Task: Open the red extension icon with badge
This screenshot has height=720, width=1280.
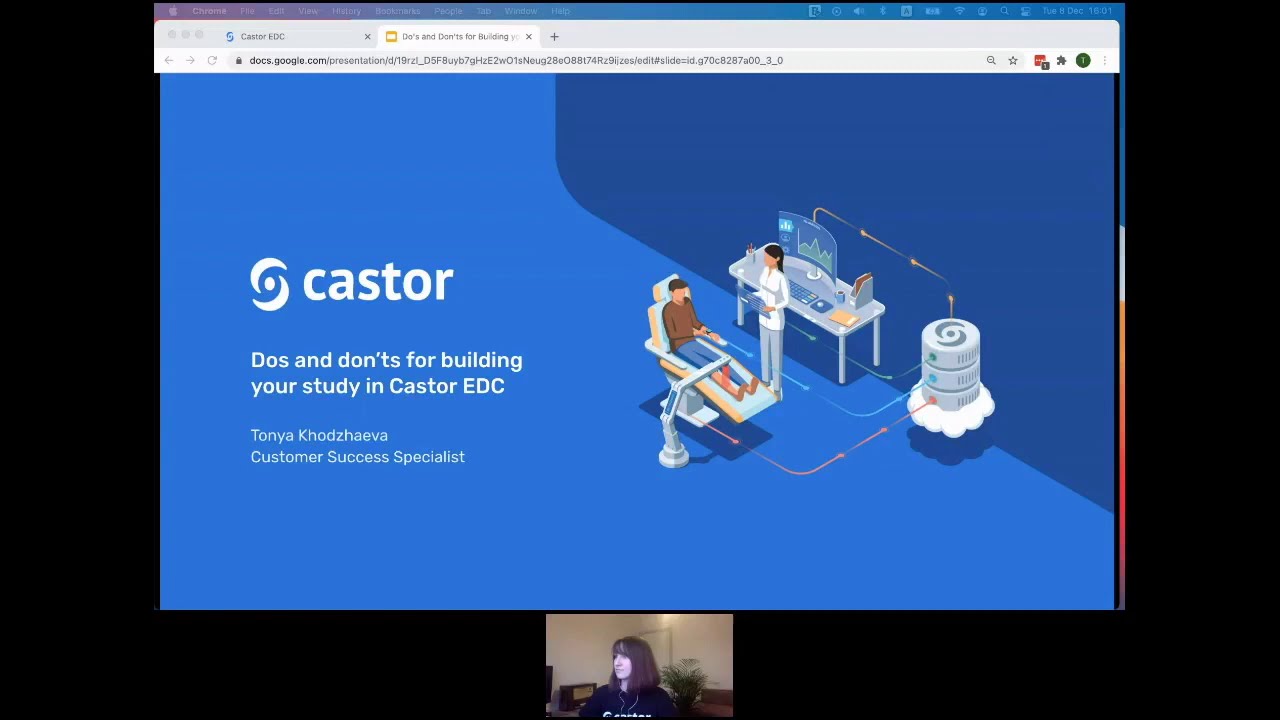Action: [1041, 61]
